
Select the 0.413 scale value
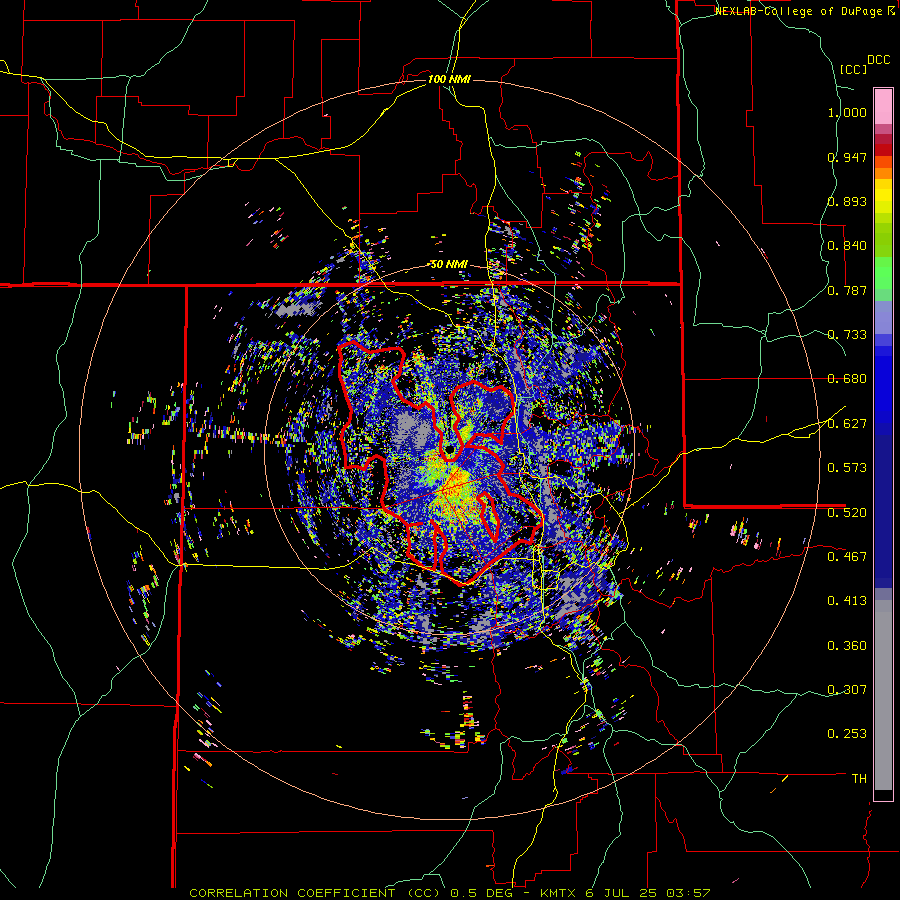847,601
